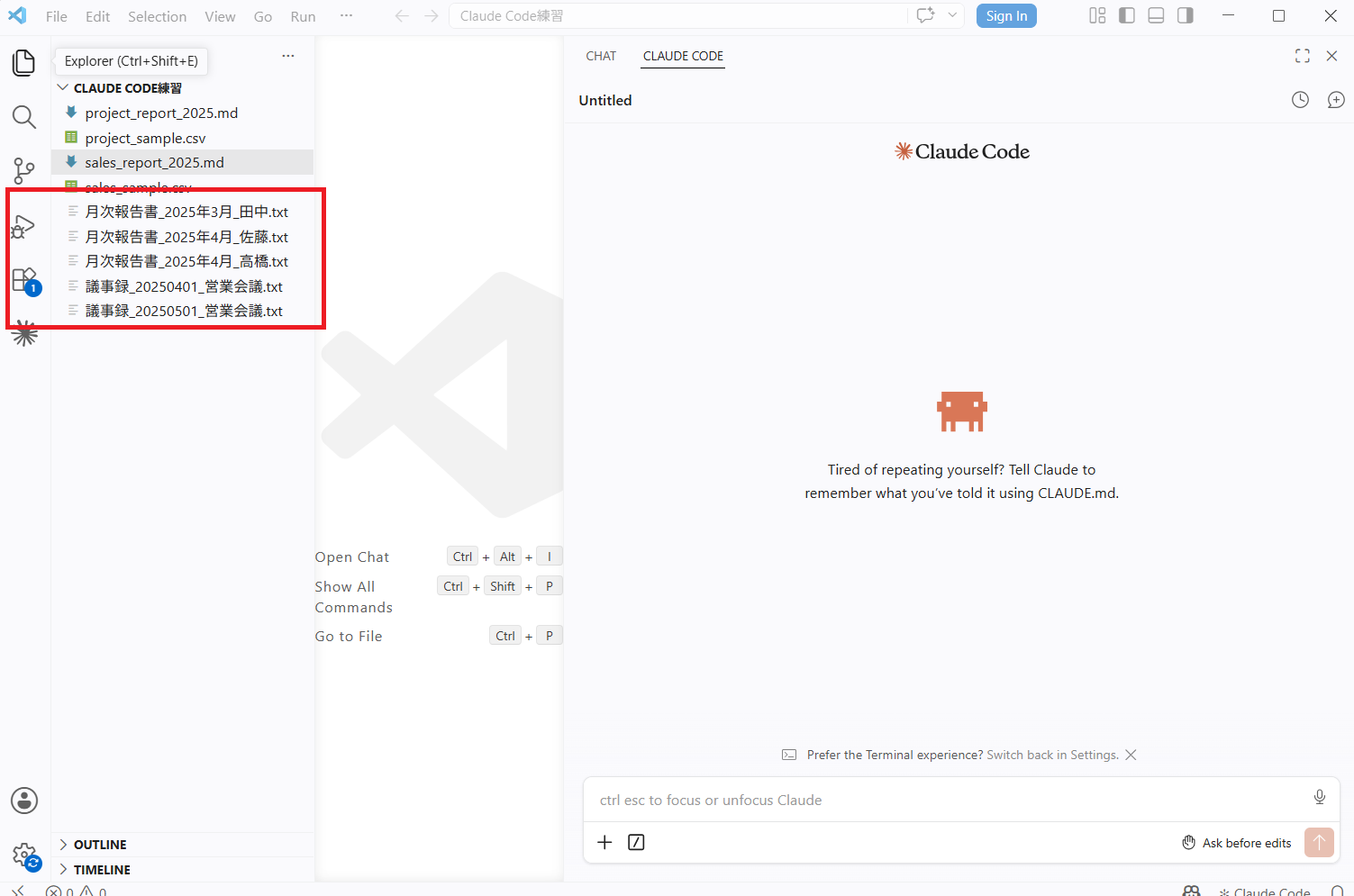Open the Selection menu

tap(157, 16)
